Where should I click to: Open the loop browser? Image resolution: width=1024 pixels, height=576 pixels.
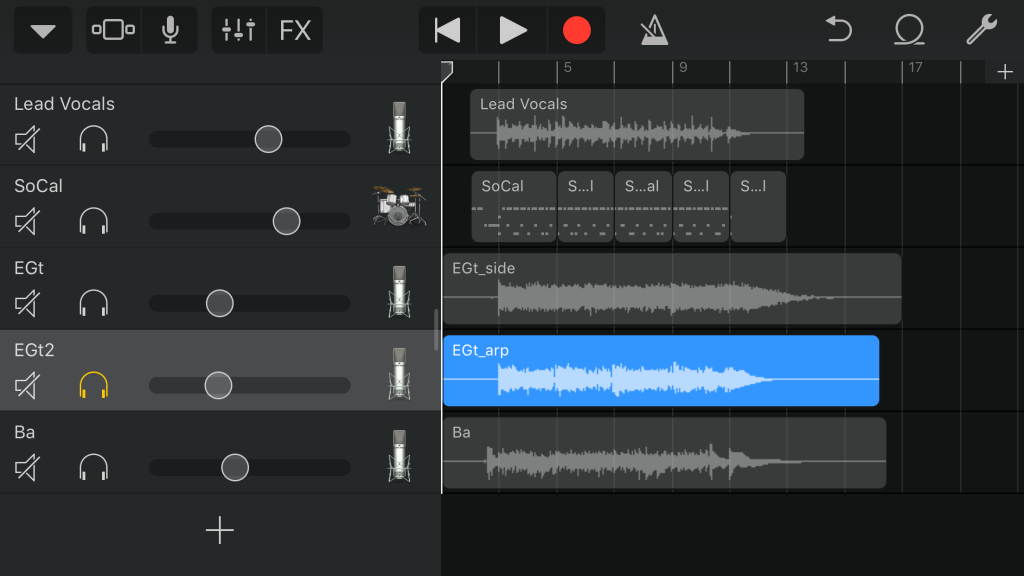coord(909,31)
